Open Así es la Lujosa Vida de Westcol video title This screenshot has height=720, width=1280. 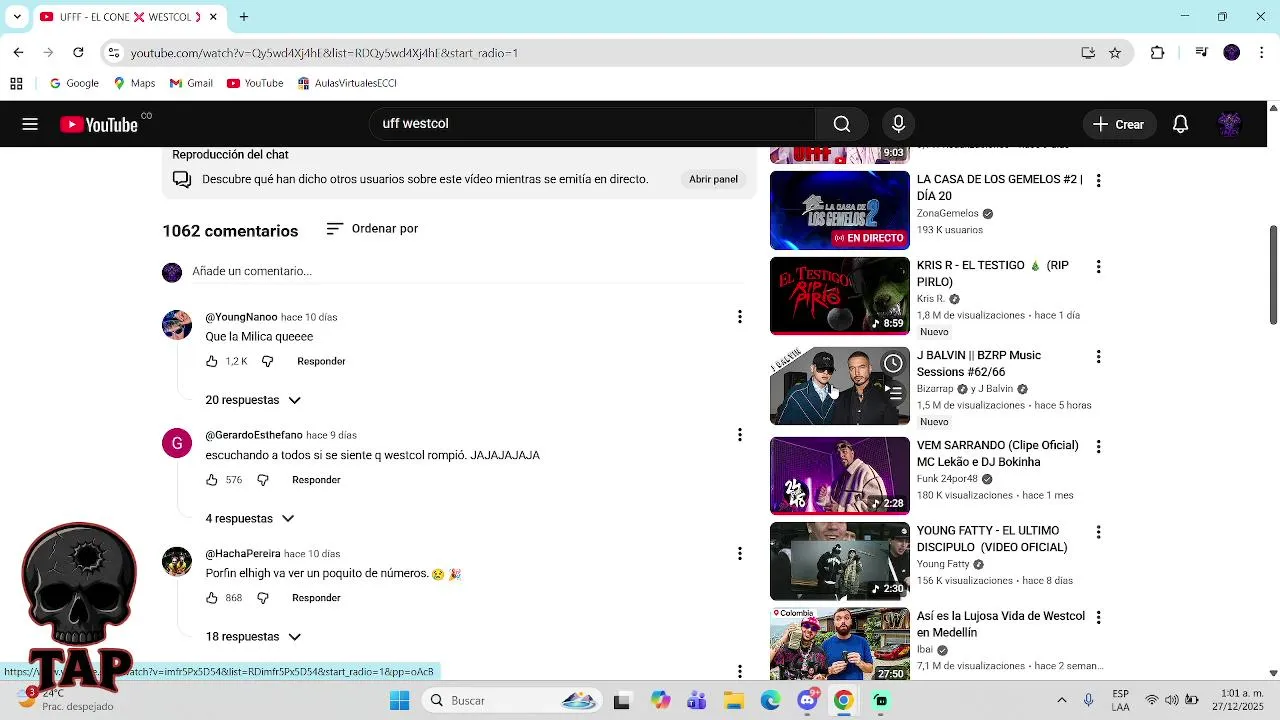pos(1001,624)
